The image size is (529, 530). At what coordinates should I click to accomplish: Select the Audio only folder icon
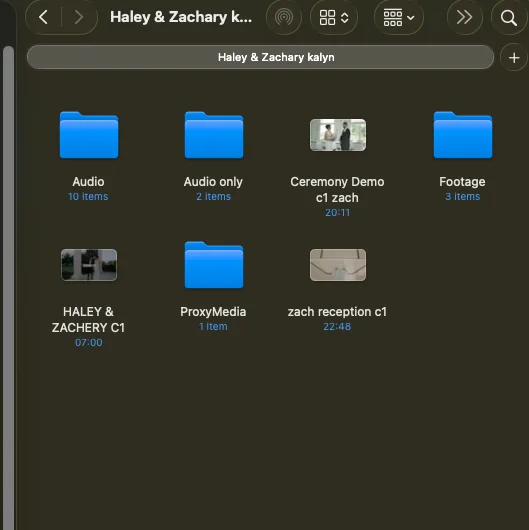click(x=214, y=135)
